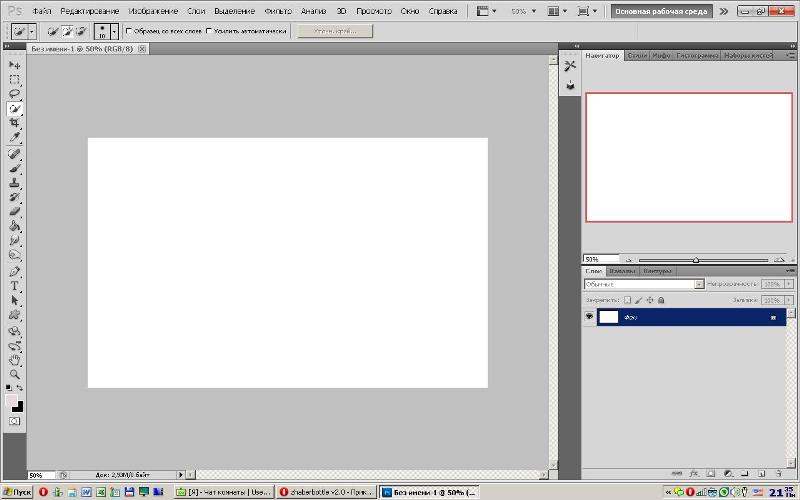Open the layer blending mode dropdown
Image resolution: width=800 pixels, height=500 pixels.
pos(644,284)
